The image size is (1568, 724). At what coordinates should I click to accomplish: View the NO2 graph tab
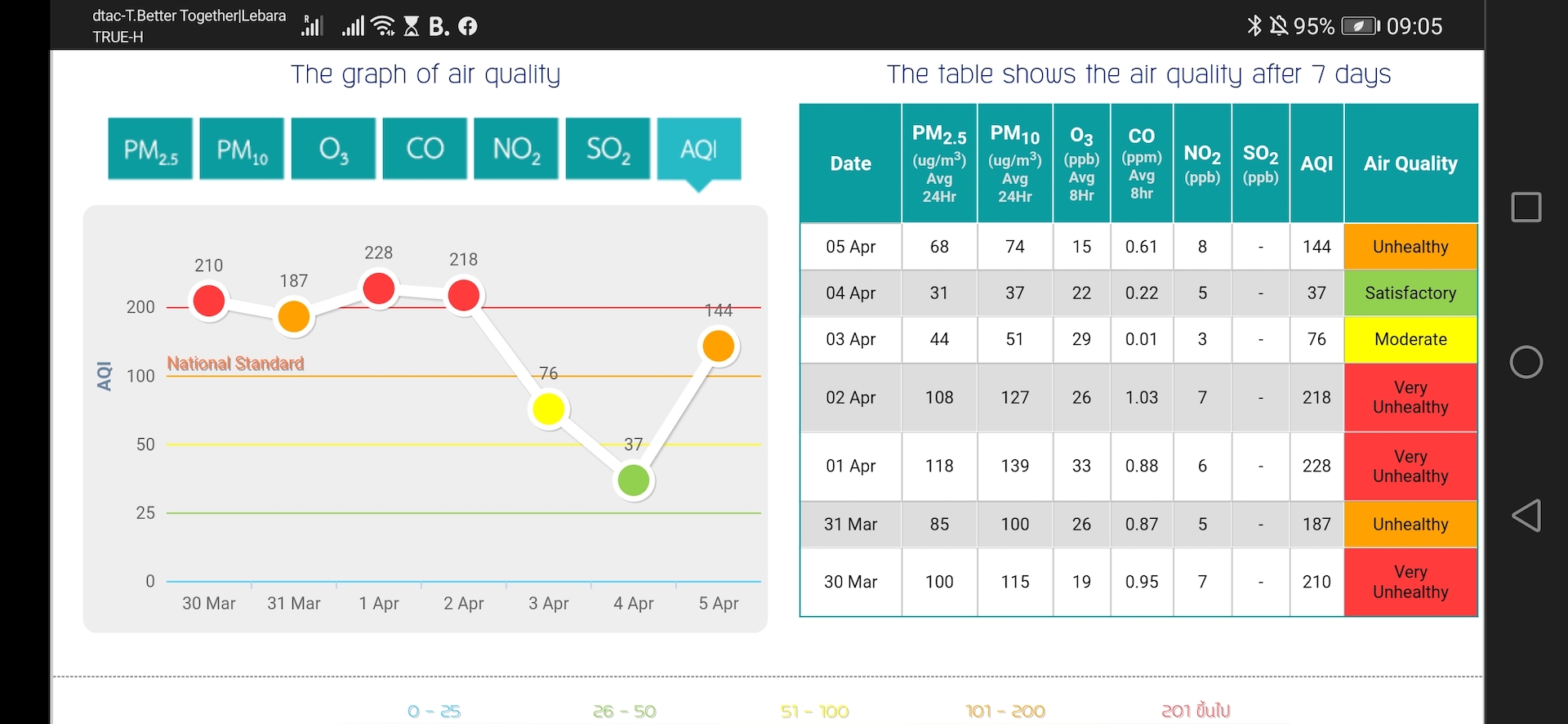click(x=516, y=149)
